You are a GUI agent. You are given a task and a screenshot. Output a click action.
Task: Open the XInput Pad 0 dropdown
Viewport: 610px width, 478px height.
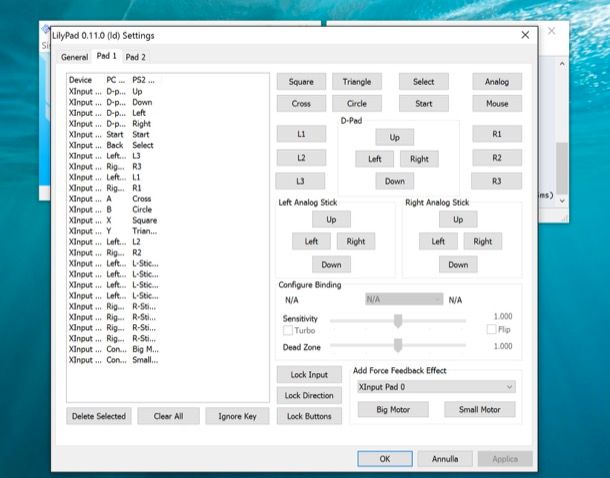436,387
